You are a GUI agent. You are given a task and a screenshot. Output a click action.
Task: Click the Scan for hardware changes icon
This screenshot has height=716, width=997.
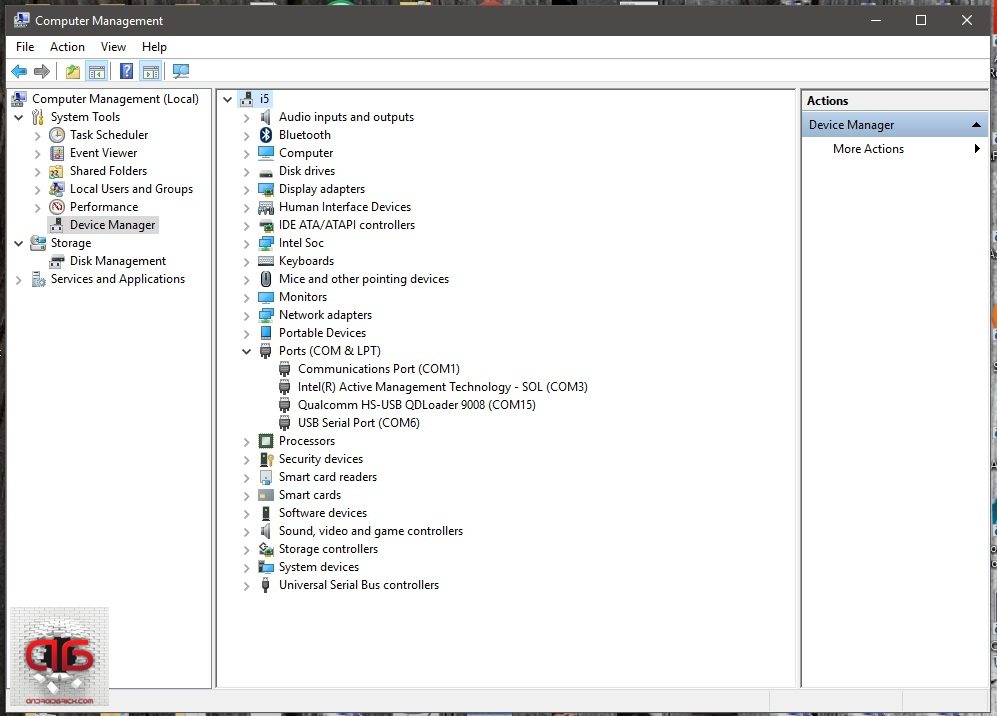click(180, 71)
